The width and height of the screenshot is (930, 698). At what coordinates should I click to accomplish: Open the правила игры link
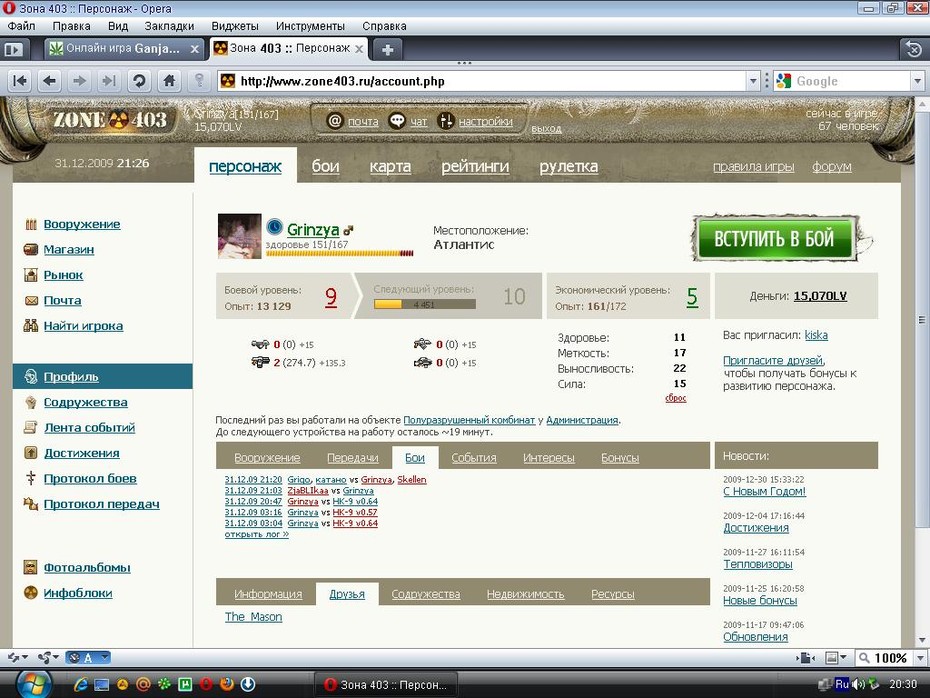pos(753,167)
